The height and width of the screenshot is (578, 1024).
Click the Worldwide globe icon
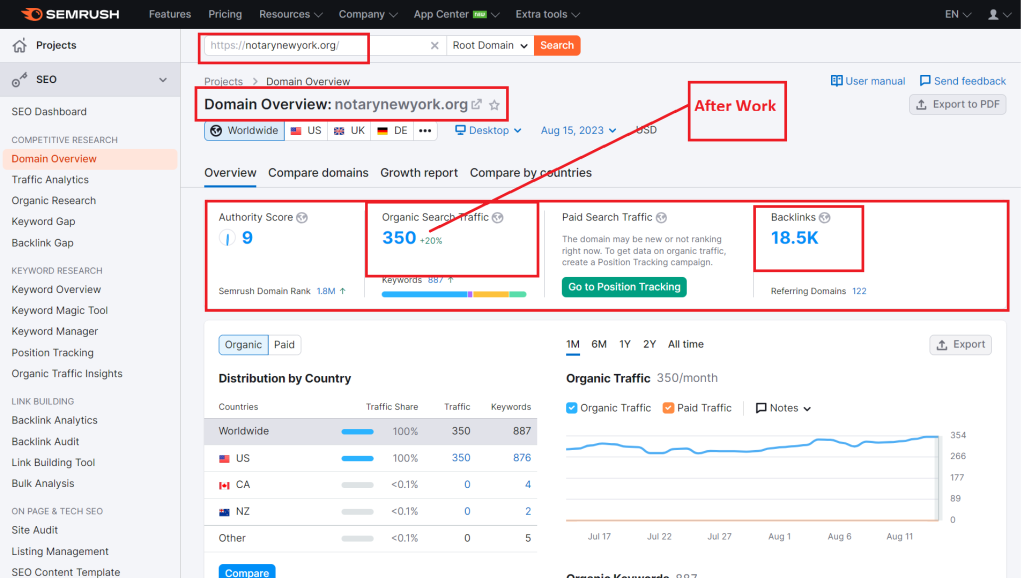coord(216,131)
